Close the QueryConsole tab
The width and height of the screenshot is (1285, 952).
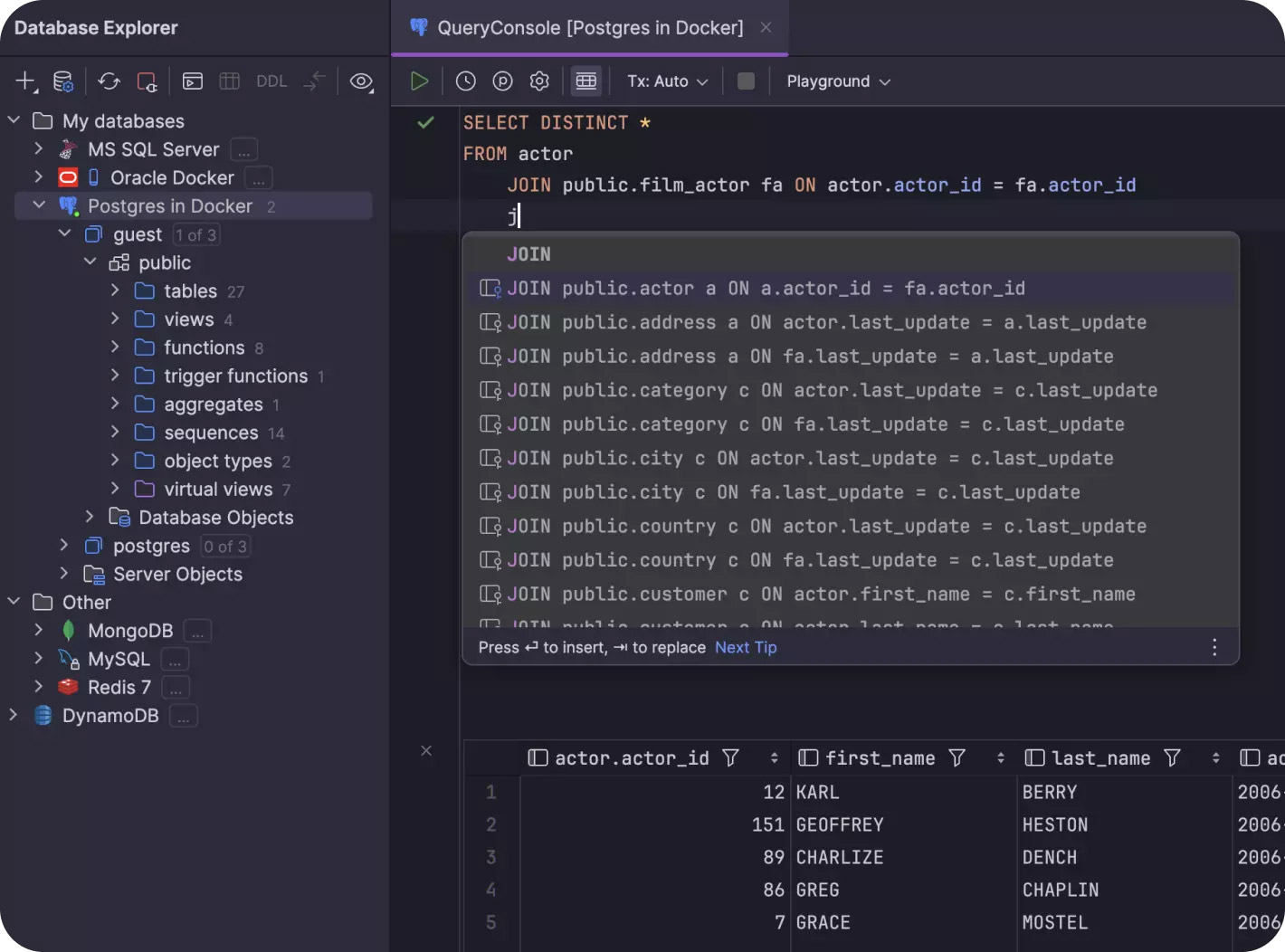click(x=766, y=28)
